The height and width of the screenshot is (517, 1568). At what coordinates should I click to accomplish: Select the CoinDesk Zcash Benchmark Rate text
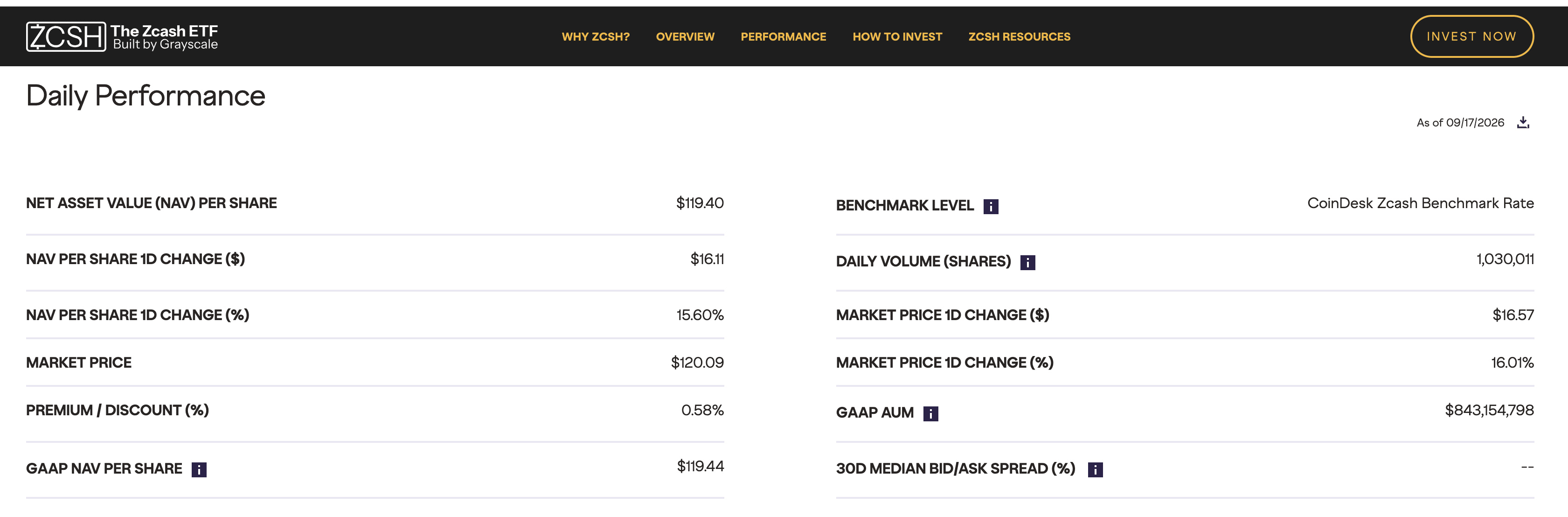pyautogui.click(x=1420, y=203)
